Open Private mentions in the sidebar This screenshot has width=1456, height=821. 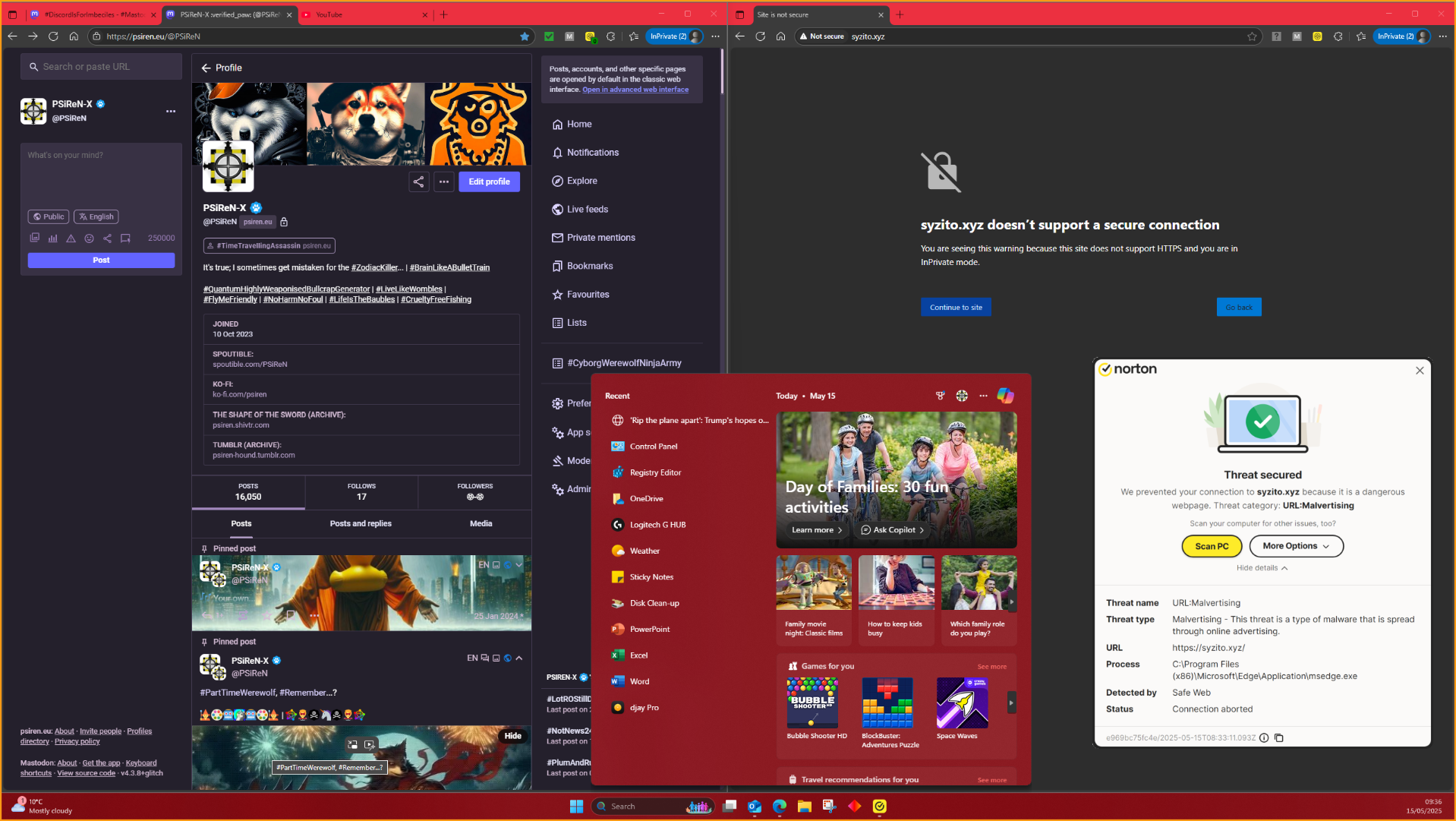pyautogui.click(x=594, y=238)
